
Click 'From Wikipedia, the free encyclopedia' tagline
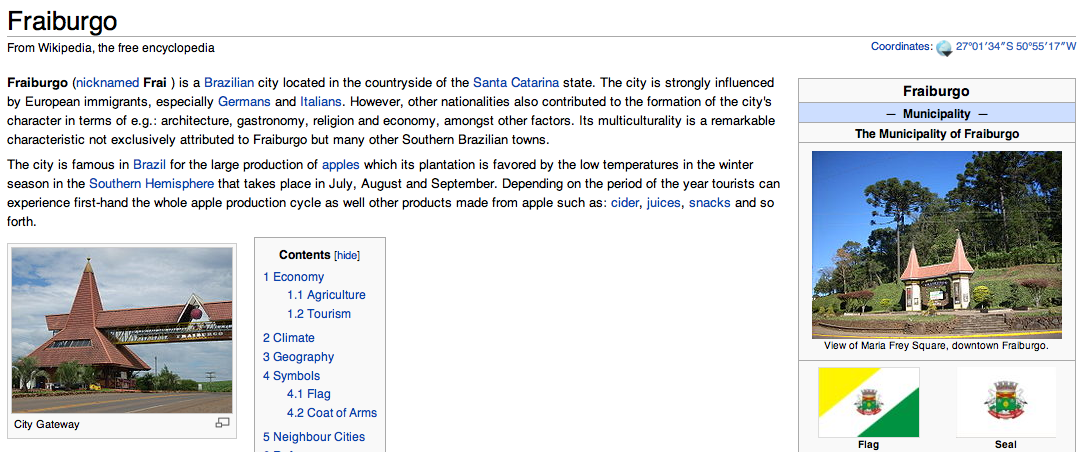click(x=111, y=48)
